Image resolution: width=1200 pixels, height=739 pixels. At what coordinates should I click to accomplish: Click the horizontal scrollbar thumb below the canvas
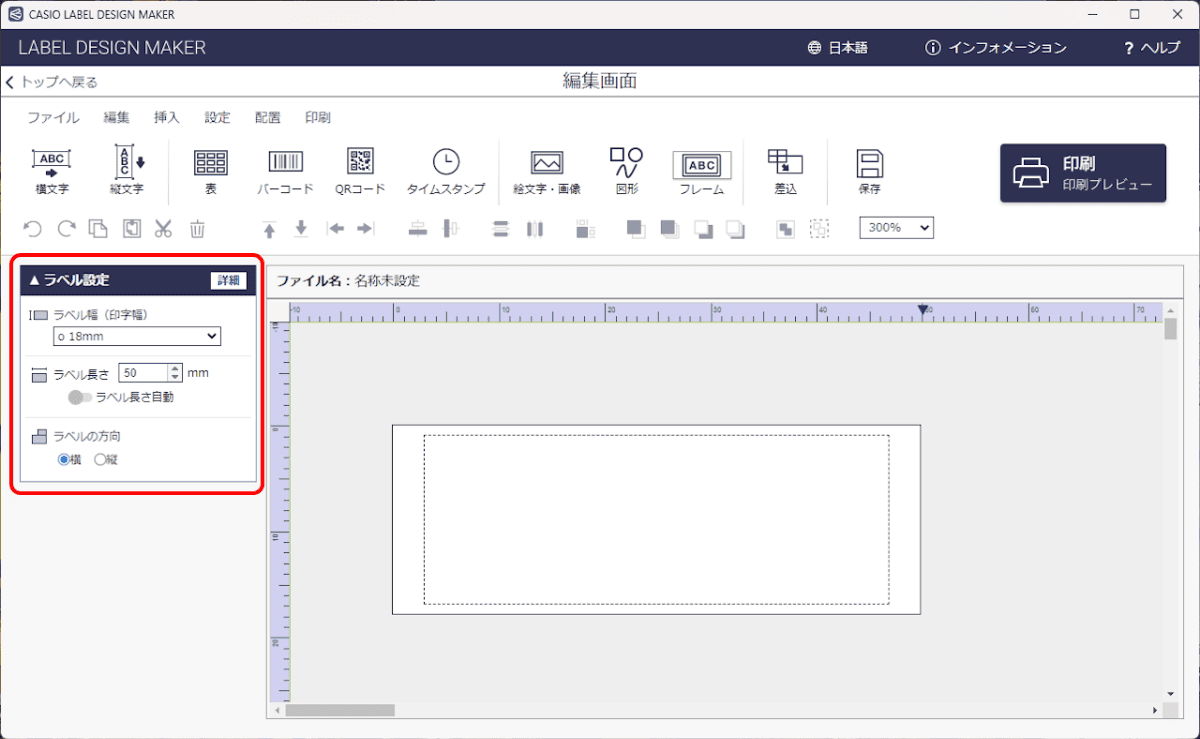click(340, 710)
